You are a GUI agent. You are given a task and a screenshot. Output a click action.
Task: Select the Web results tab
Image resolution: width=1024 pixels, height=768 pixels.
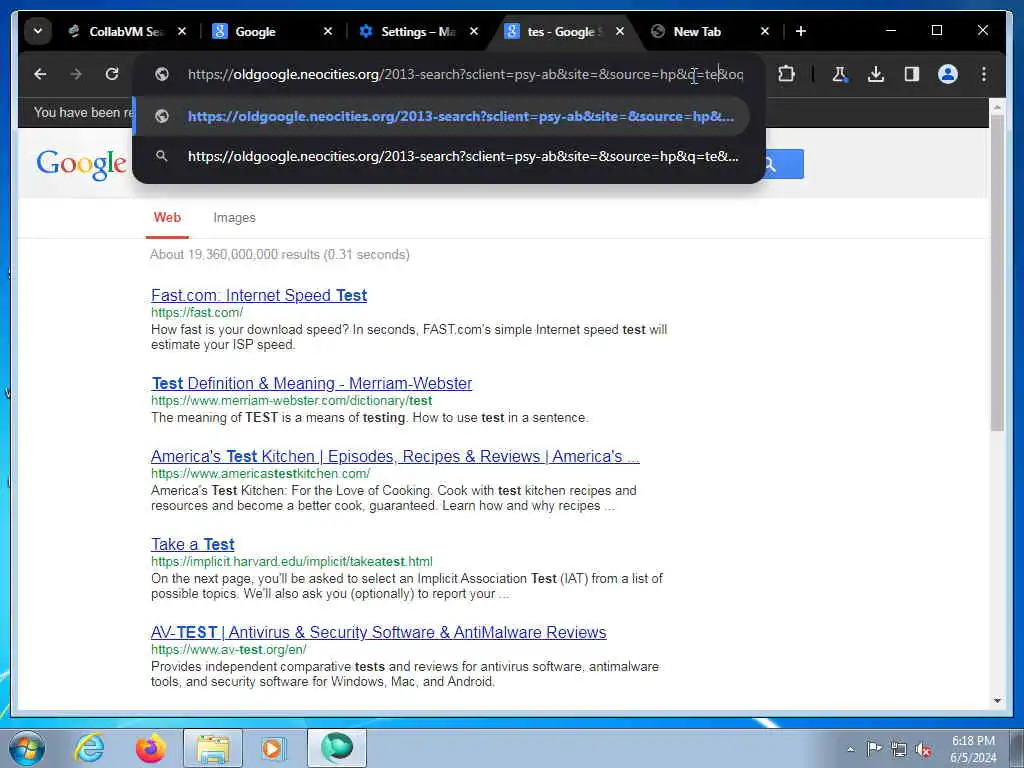coord(167,218)
